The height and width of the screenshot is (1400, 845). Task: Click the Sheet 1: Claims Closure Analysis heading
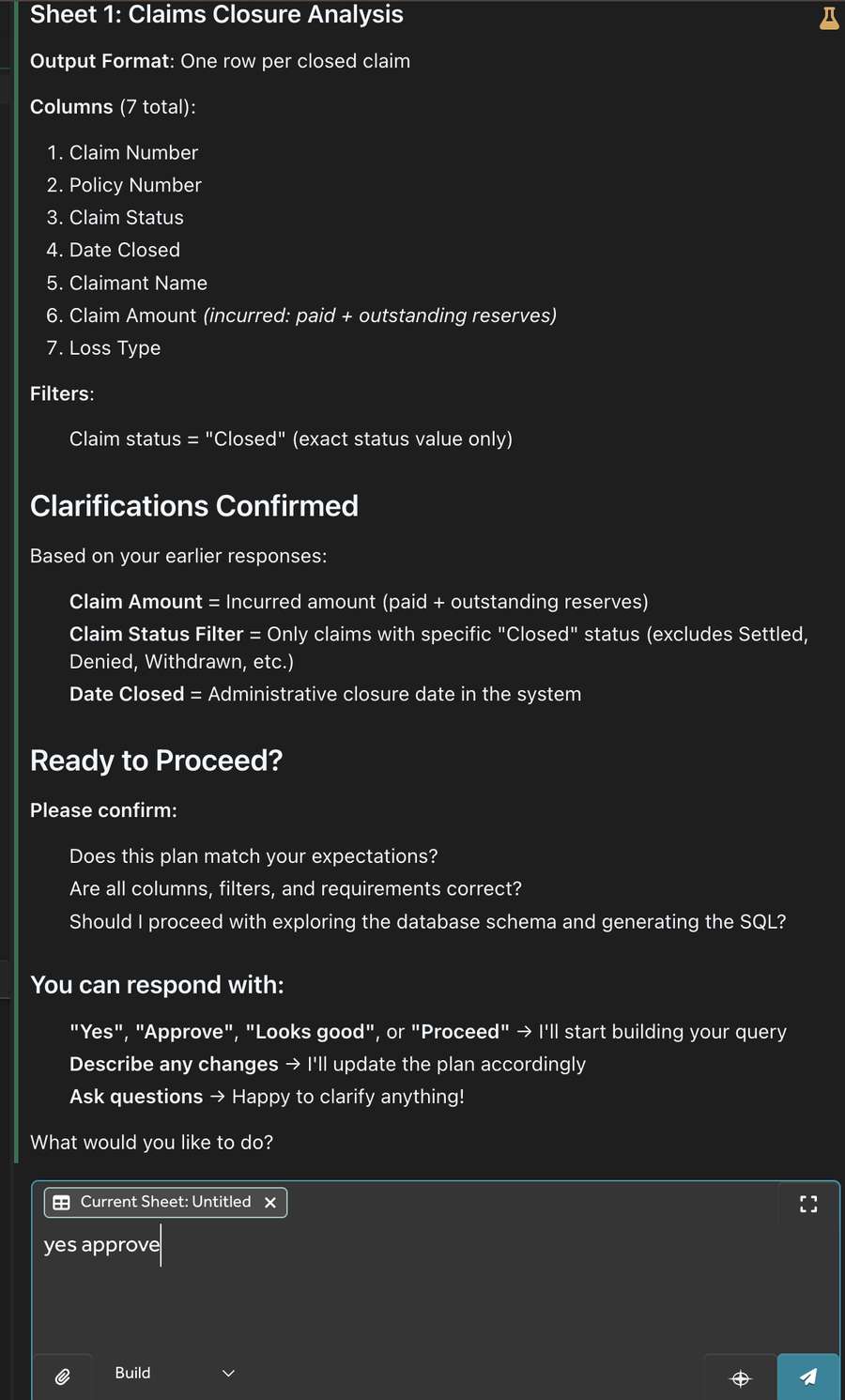[x=217, y=14]
